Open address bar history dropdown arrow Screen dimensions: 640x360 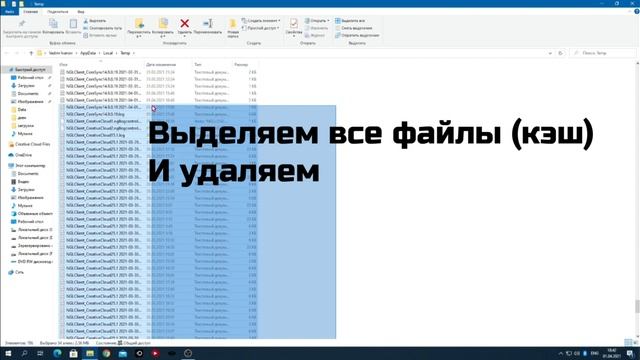click(x=550, y=53)
